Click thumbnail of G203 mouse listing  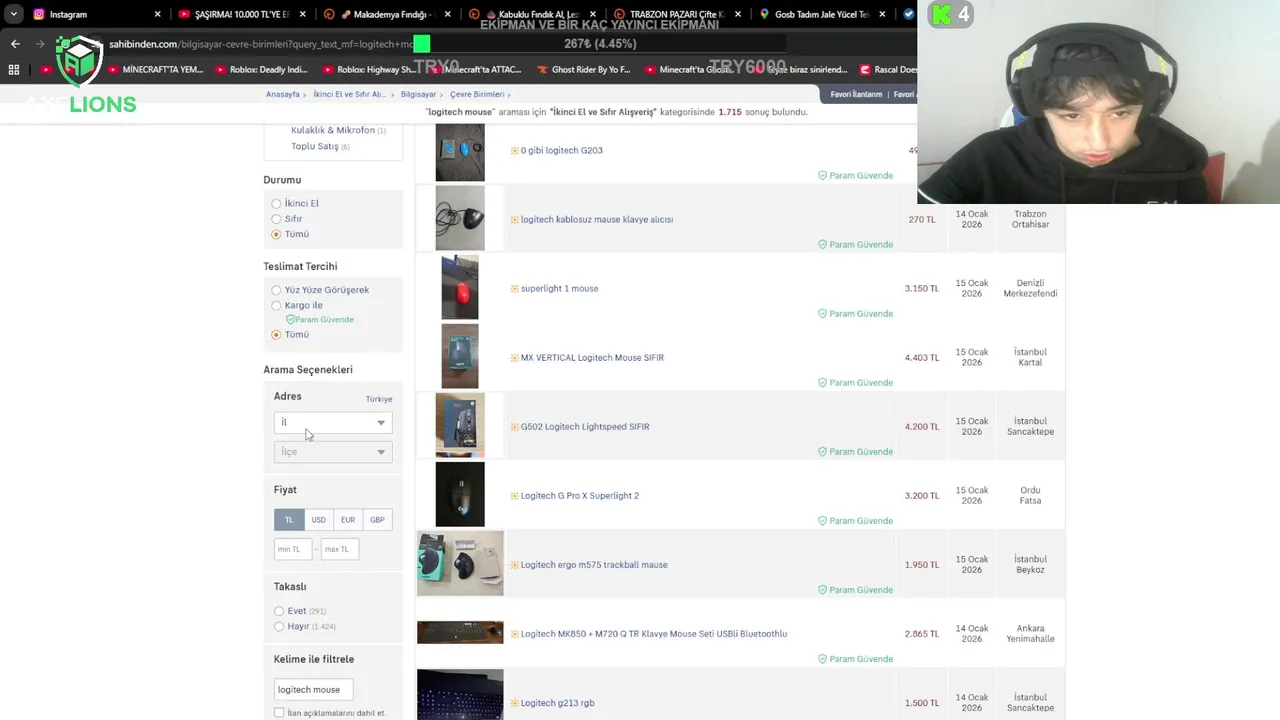[460, 152]
